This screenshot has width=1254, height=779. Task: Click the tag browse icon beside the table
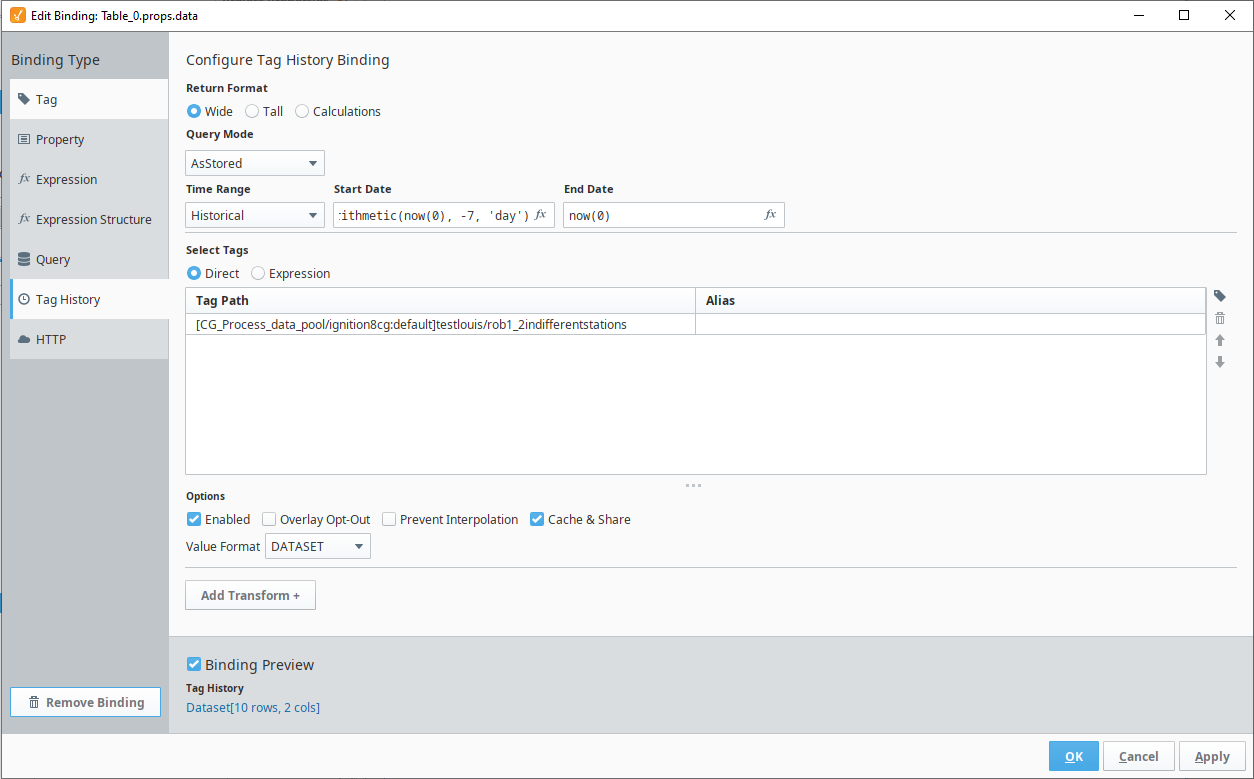(x=1220, y=296)
